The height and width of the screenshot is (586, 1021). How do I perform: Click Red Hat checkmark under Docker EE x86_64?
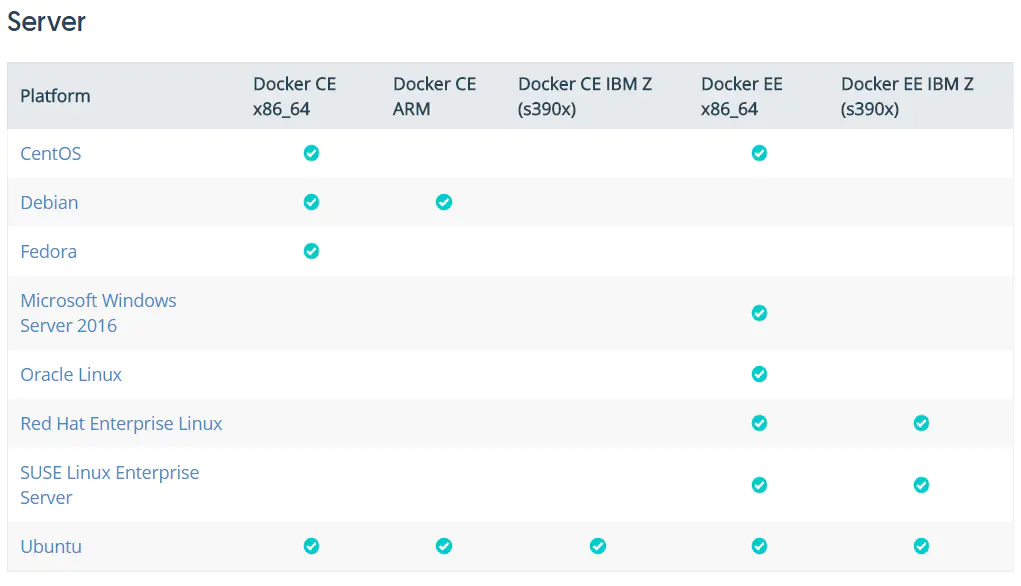(759, 423)
